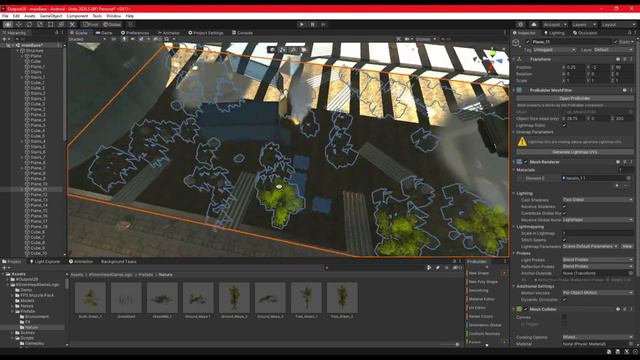The image size is (640, 360).
Task: Click the ProBuilder Material Editor button
Action: coord(481,299)
